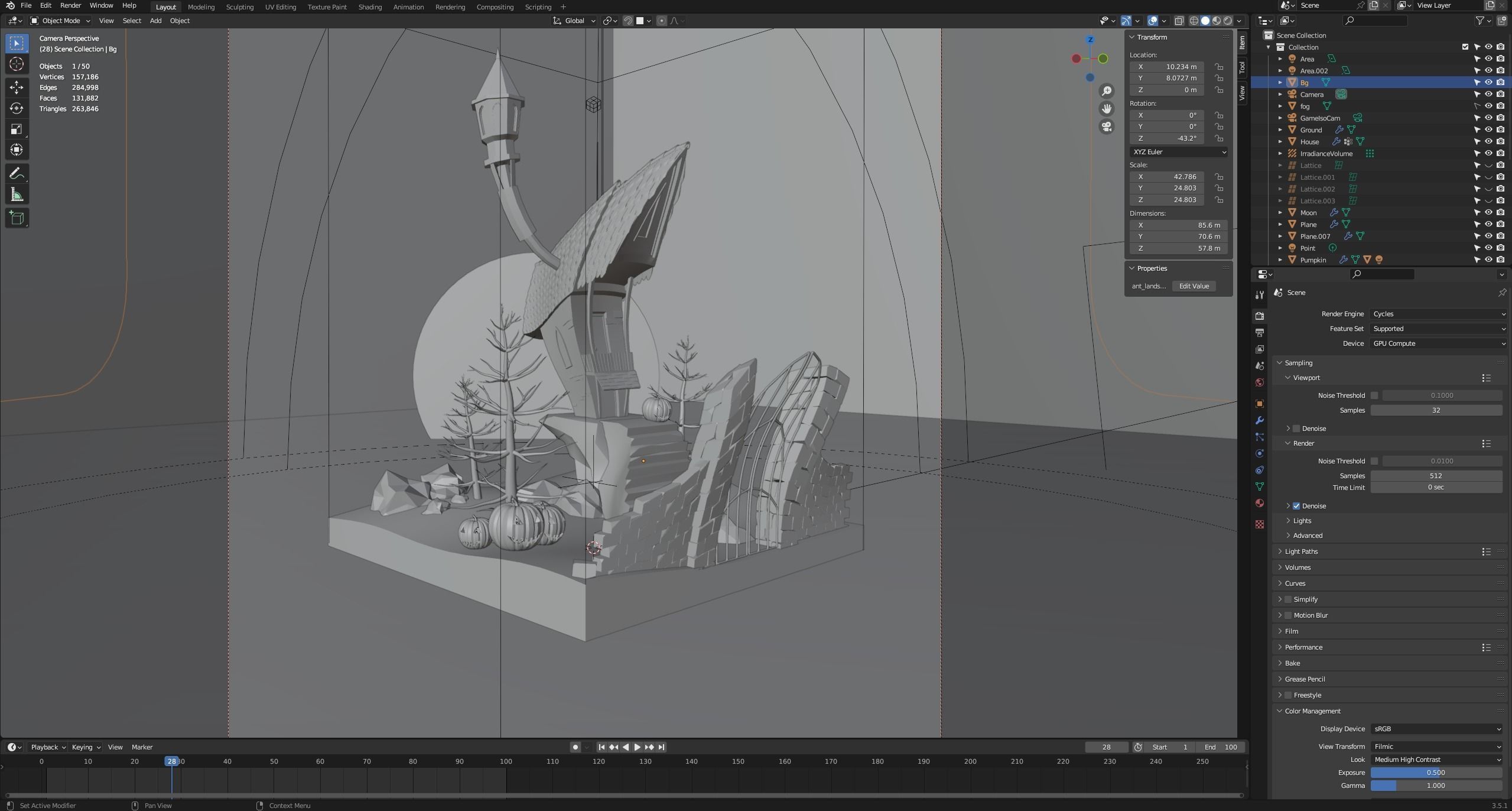Open the Device dropdown (GPU Compute)
This screenshot has width=1512, height=811.
pos(1438,343)
